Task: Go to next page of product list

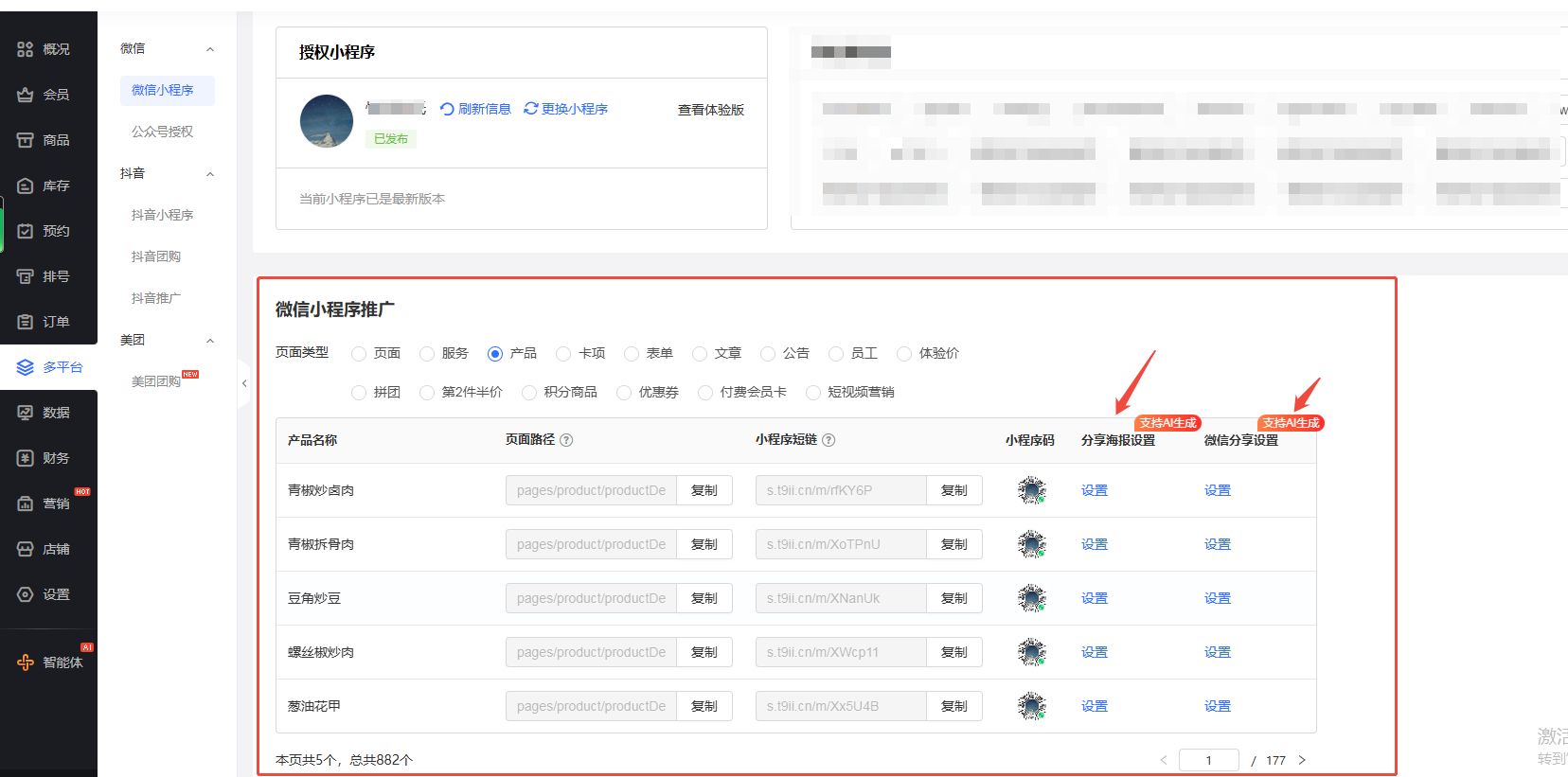Action: [x=1302, y=760]
